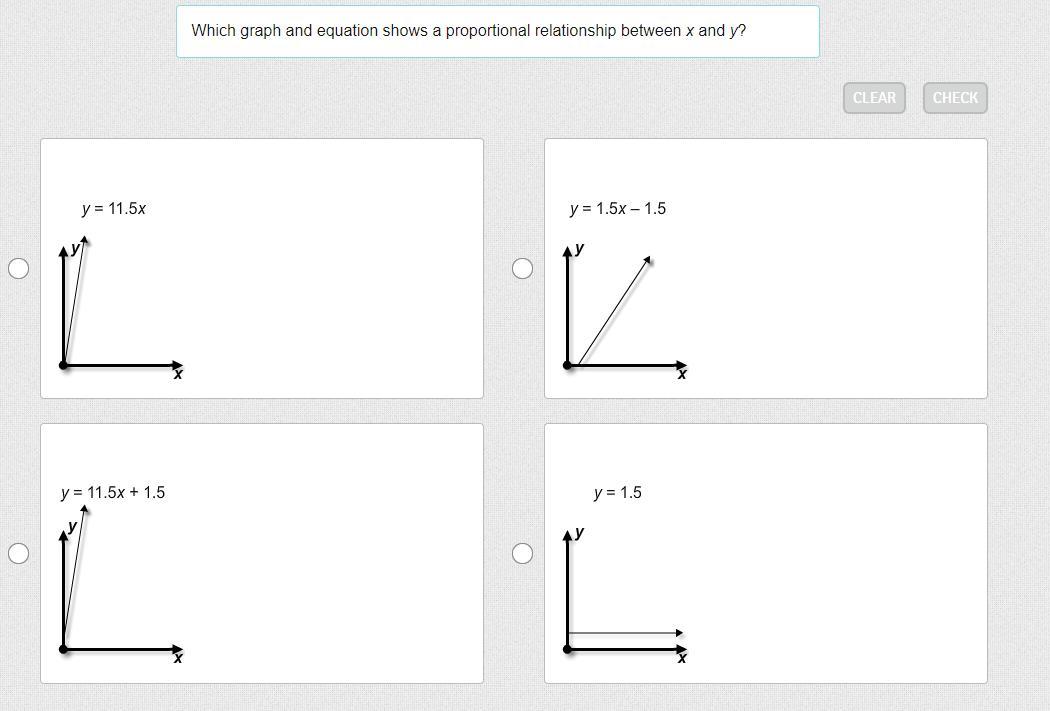Select the y = 1.5 radio option
This screenshot has width=1050, height=711.
click(x=522, y=553)
